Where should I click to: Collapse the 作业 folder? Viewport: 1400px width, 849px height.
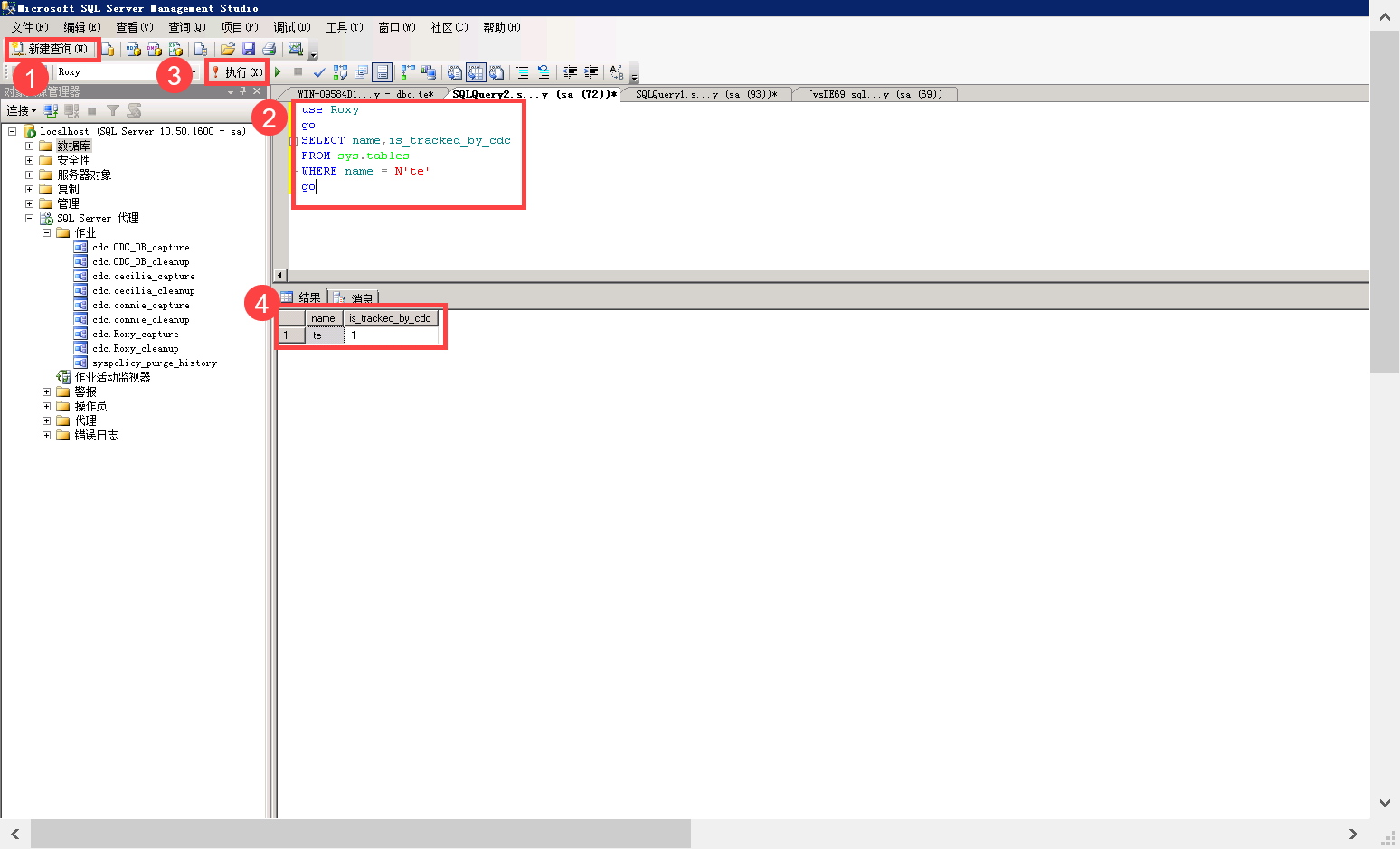pos(46,232)
